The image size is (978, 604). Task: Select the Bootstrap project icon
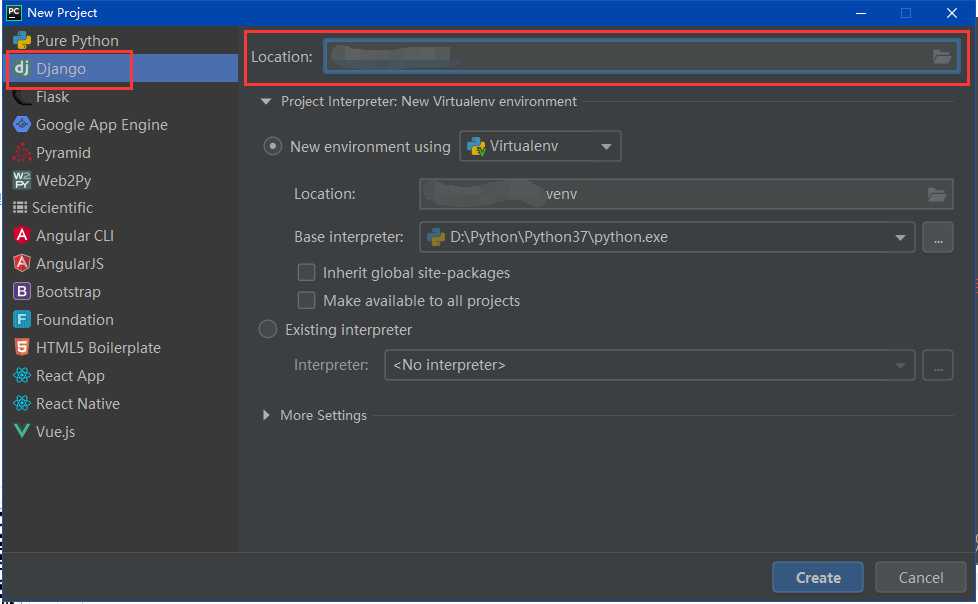22,291
